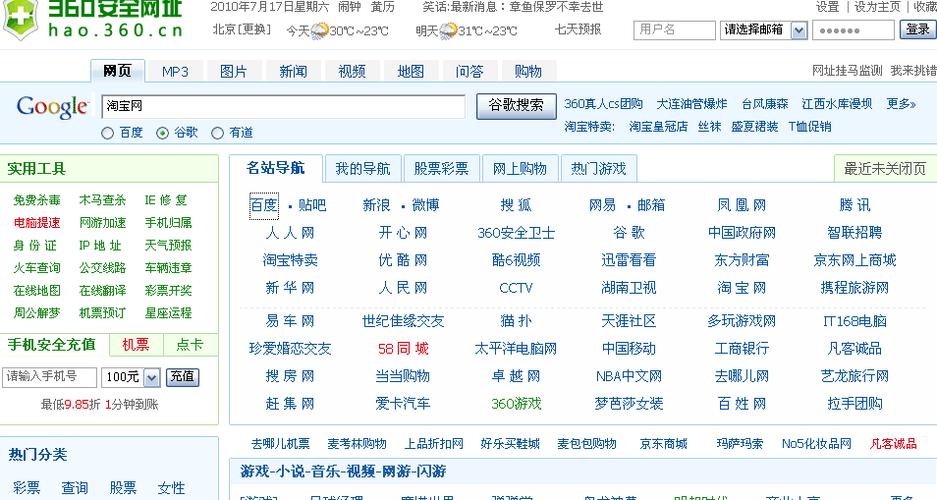
Task: Switch to the 新闻 search tab
Action: coord(293,72)
